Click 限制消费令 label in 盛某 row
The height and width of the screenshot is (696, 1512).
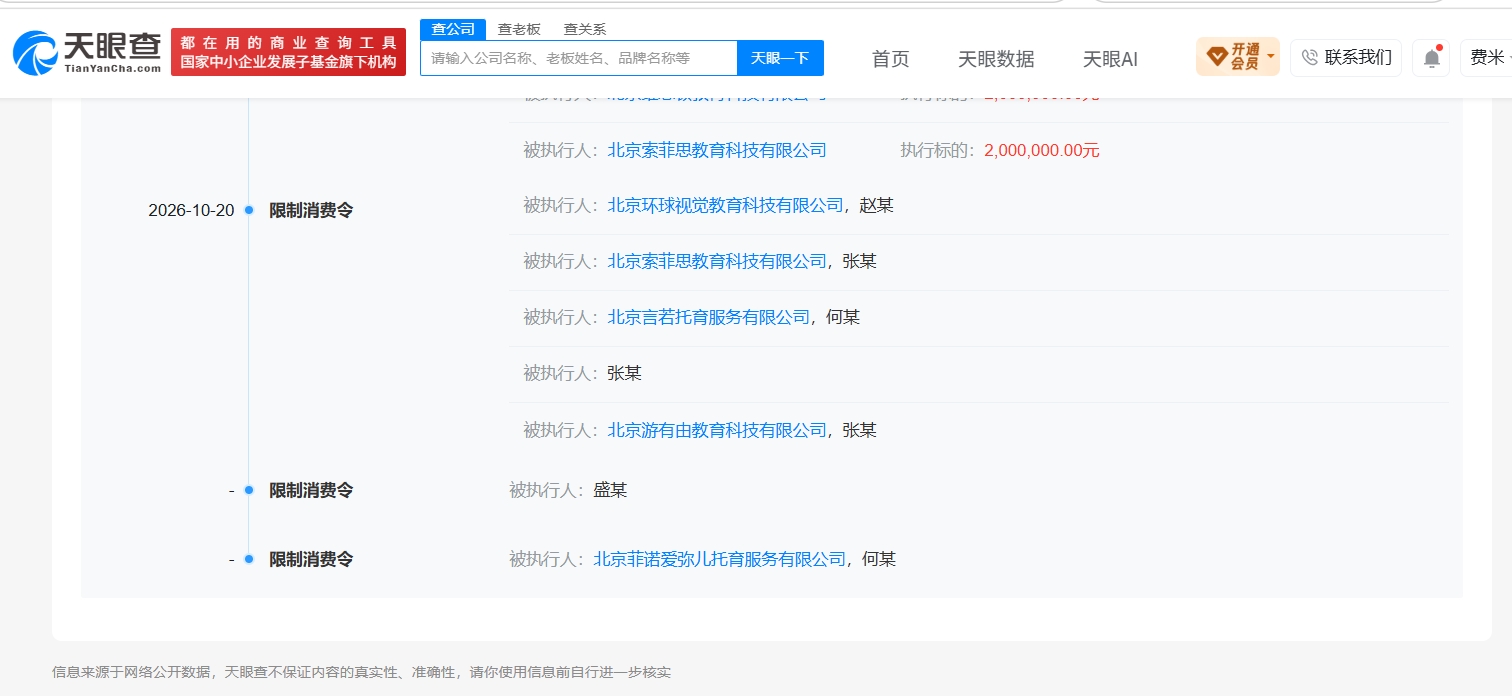pos(311,490)
